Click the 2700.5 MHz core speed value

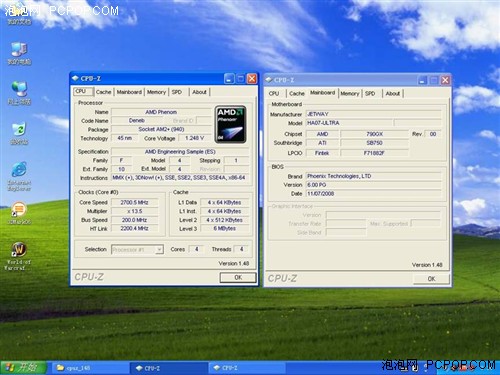point(134,202)
